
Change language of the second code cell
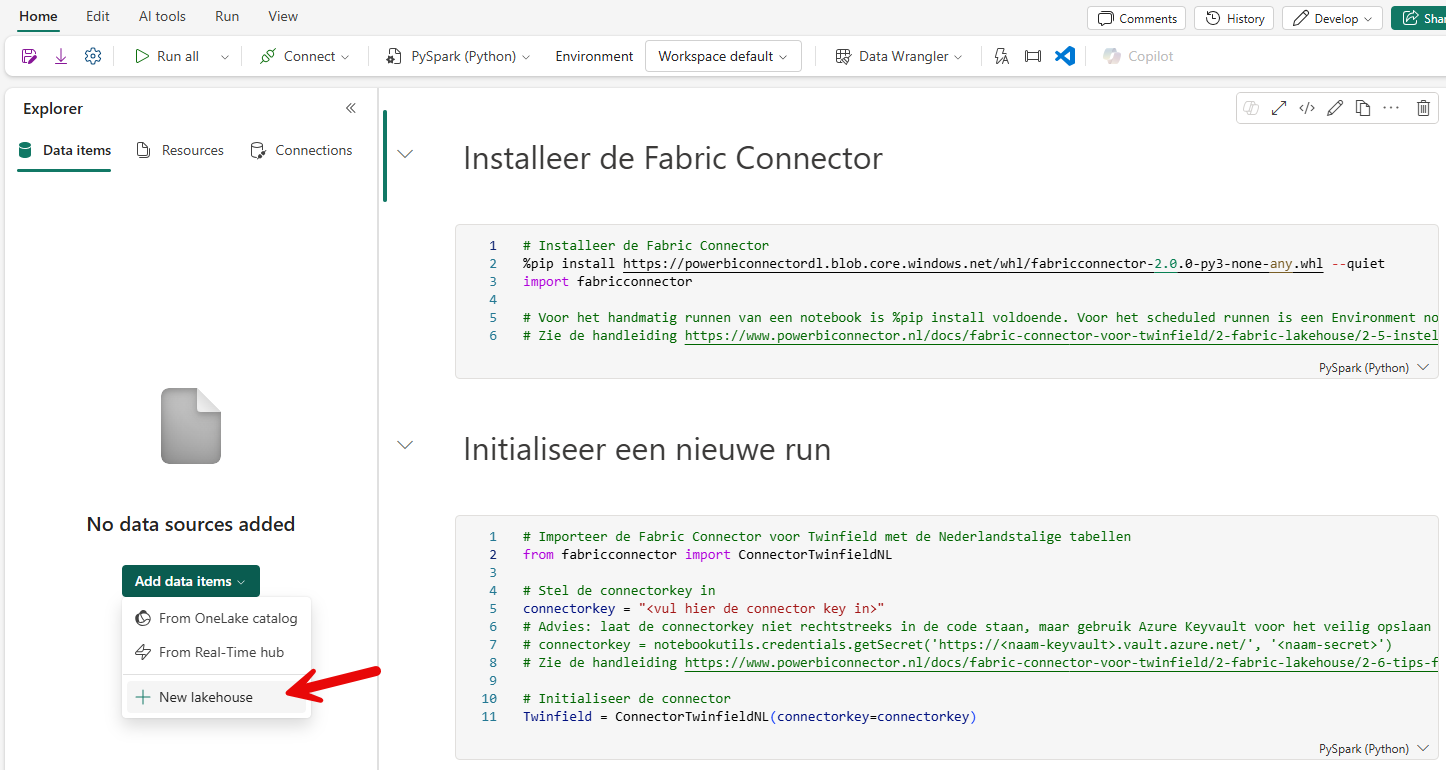(x=1374, y=749)
